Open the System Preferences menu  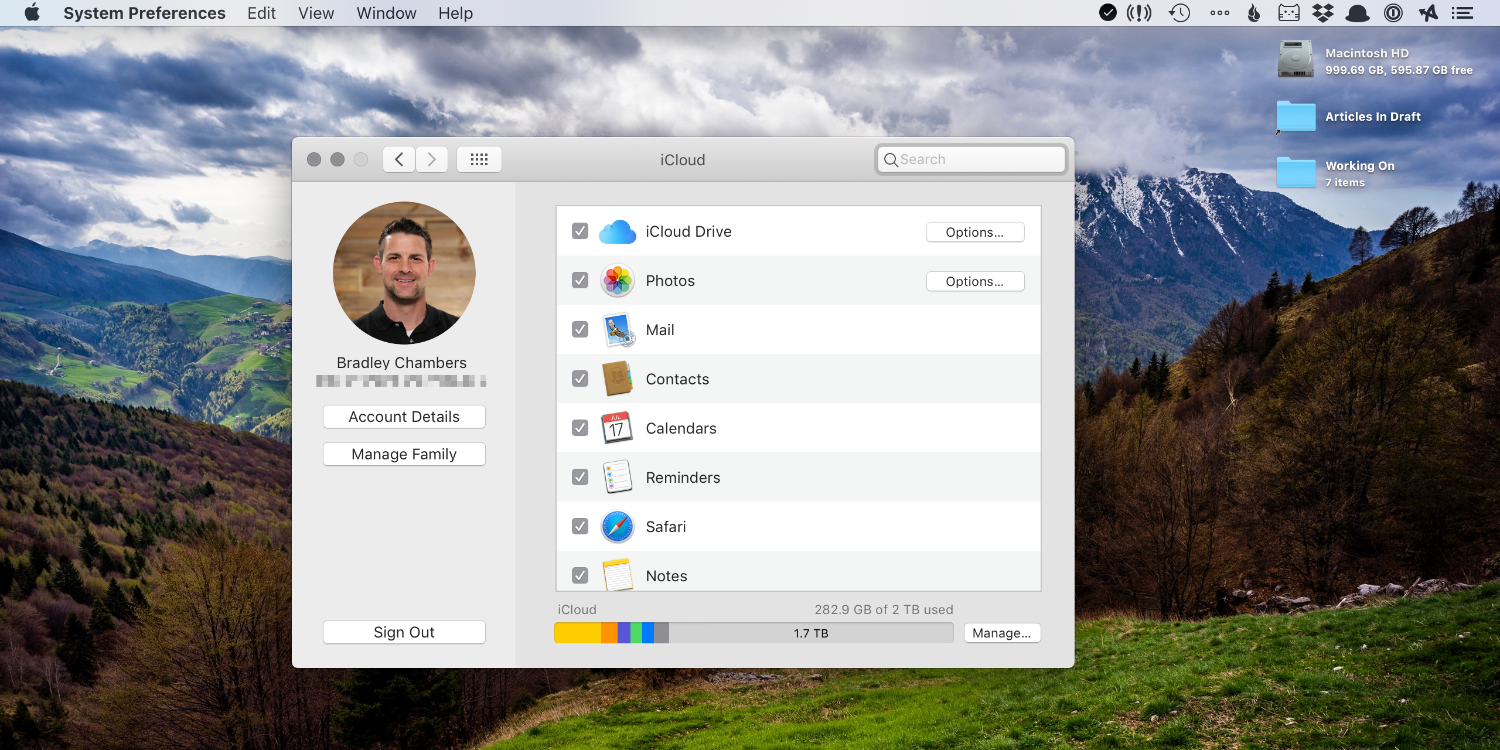point(144,13)
